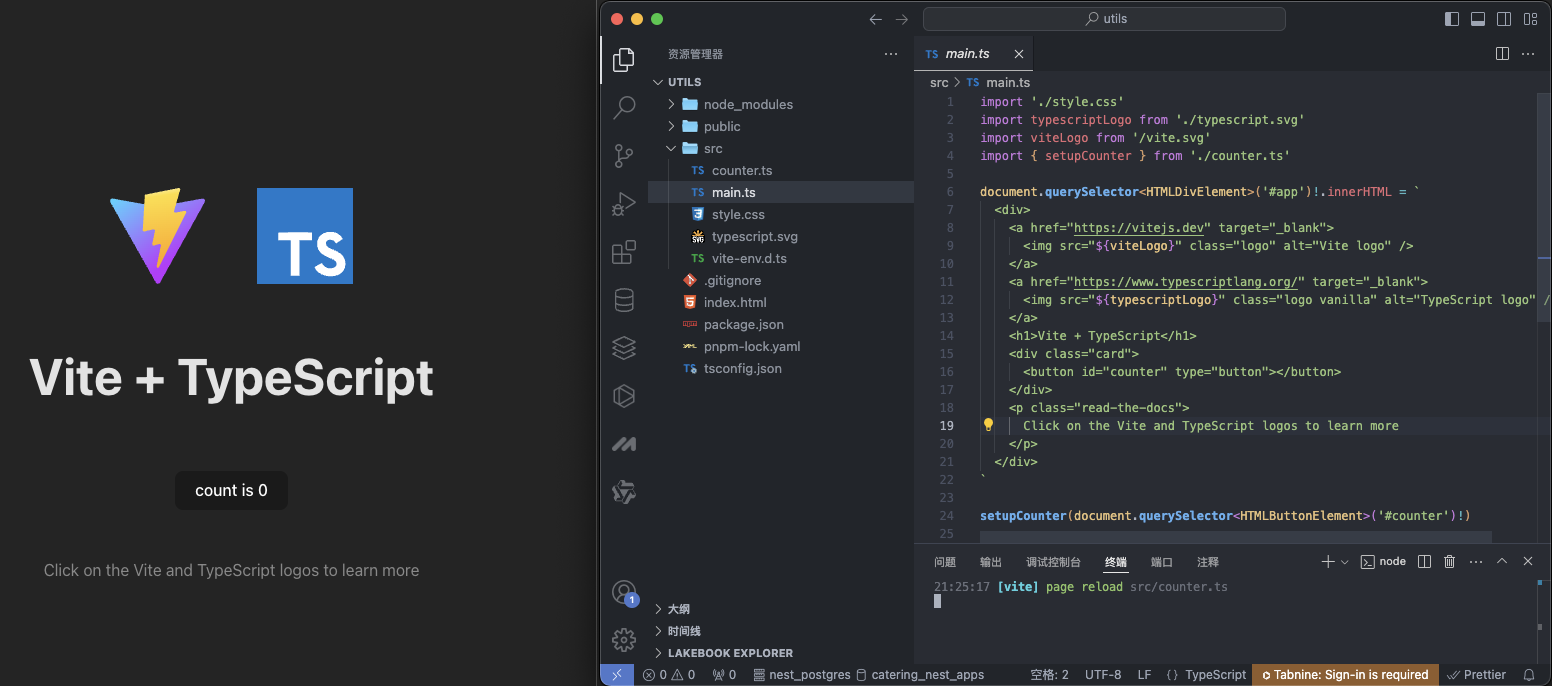Open the Accounts icon with badge
This screenshot has height=686, width=1552.
tap(624, 592)
